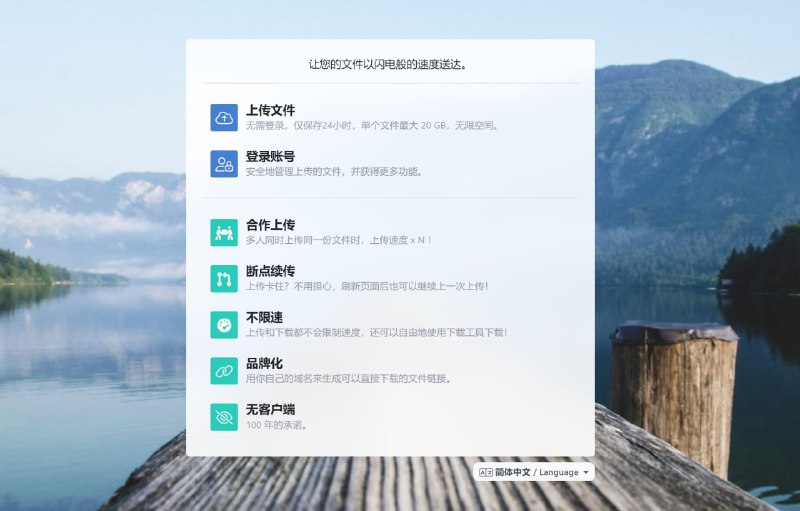Click description 无需登录，仅保存24小时
800x511 pixels.
click(299, 125)
